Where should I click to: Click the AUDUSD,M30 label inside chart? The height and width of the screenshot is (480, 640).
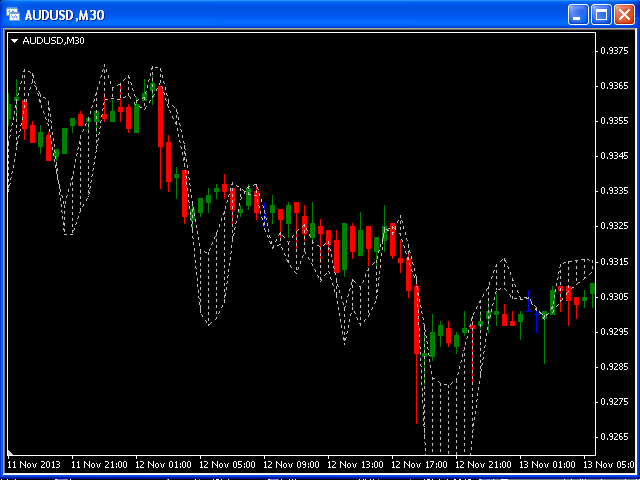coord(53,41)
